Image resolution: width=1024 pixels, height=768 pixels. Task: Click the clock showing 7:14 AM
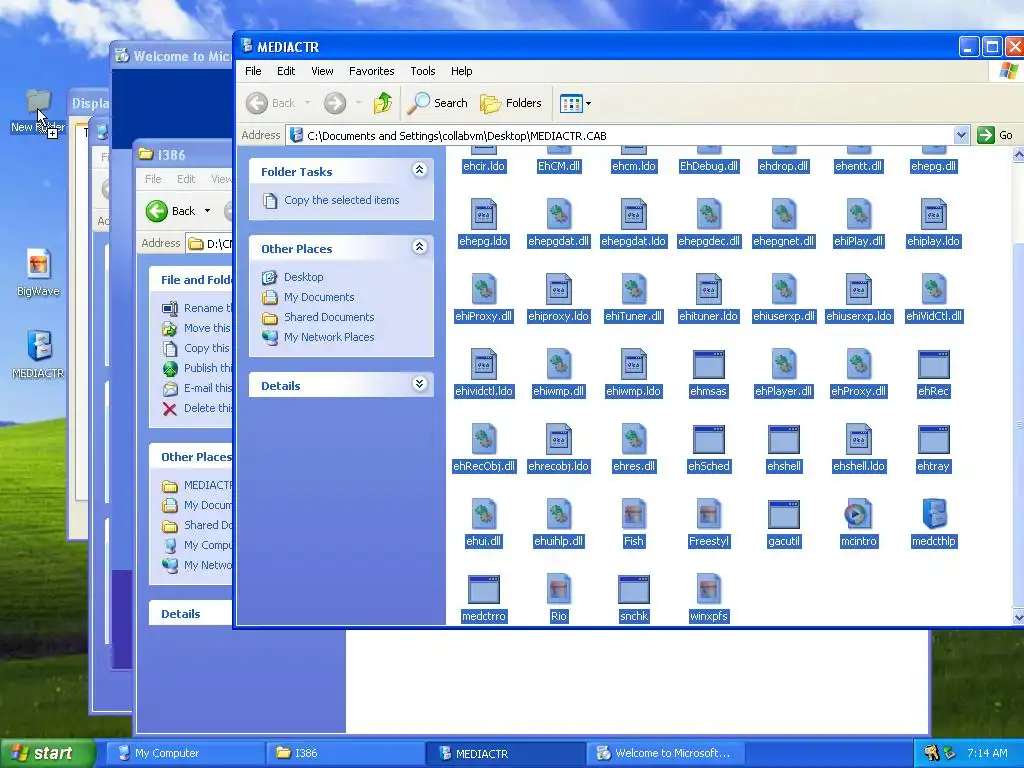987,753
